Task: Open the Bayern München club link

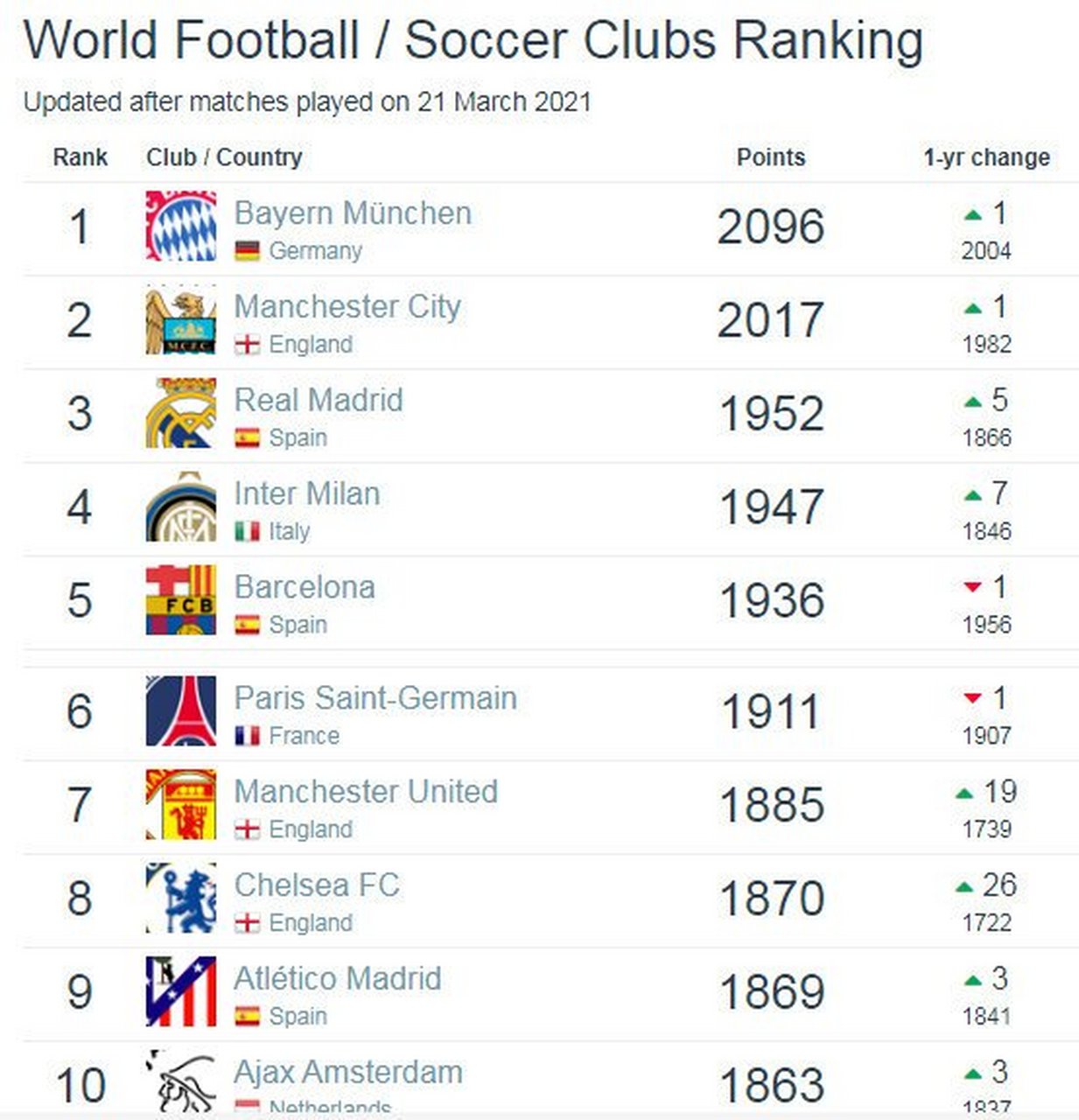Action: click(x=353, y=213)
